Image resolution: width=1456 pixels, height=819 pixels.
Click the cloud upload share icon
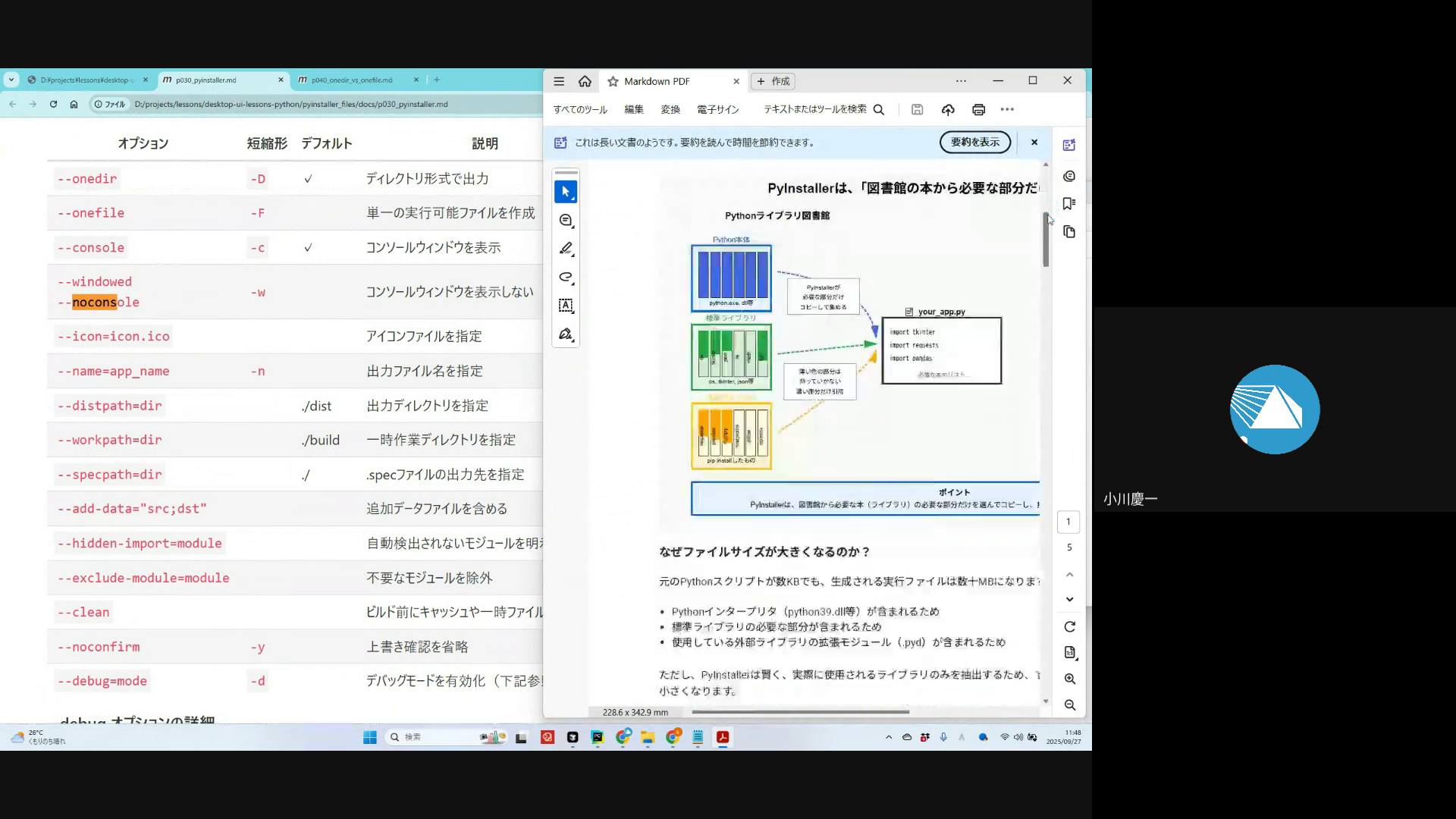click(948, 110)
